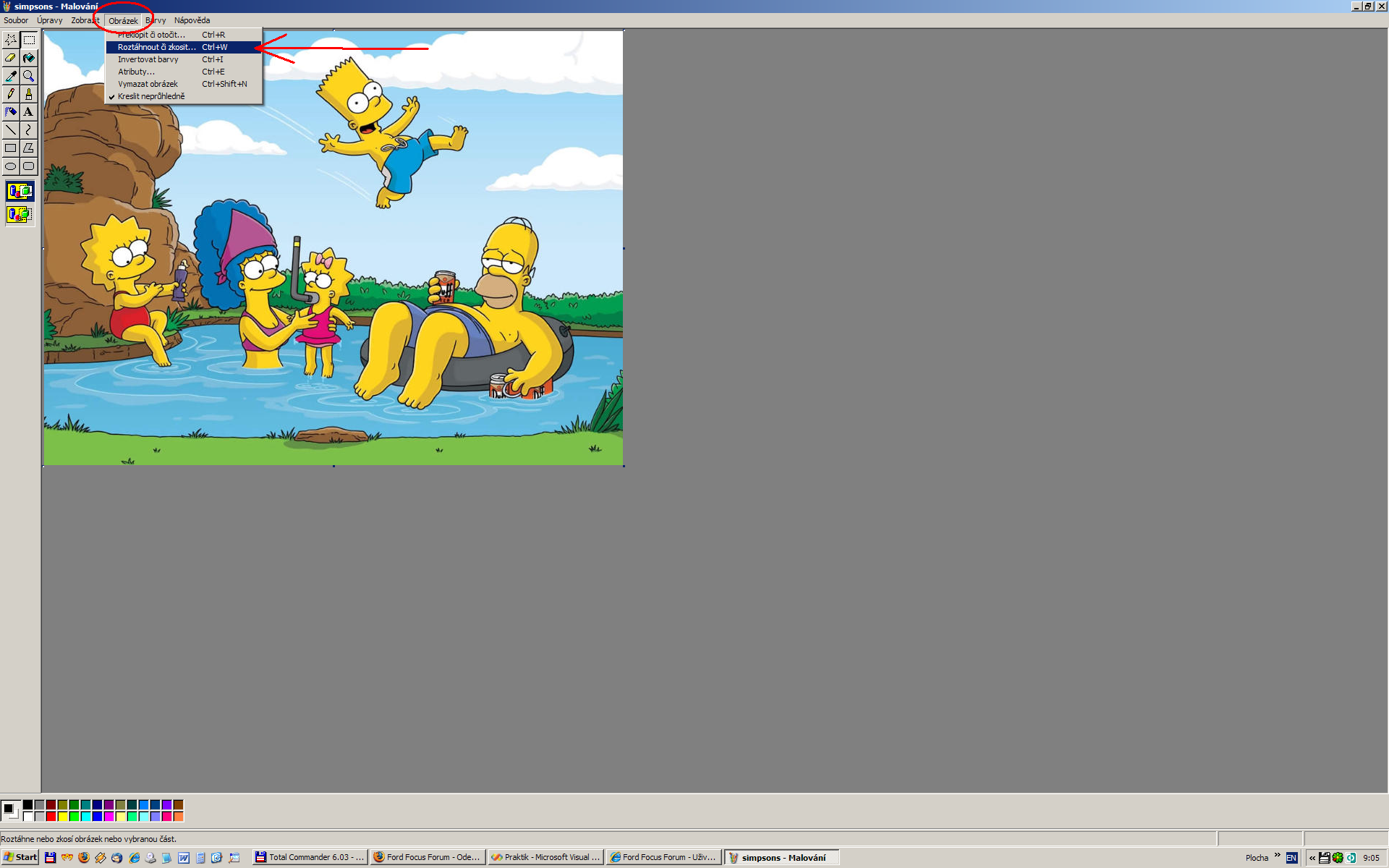
Task: Toggle Kreslit neprůhledně checked option
Action: (x=151, y=96)
